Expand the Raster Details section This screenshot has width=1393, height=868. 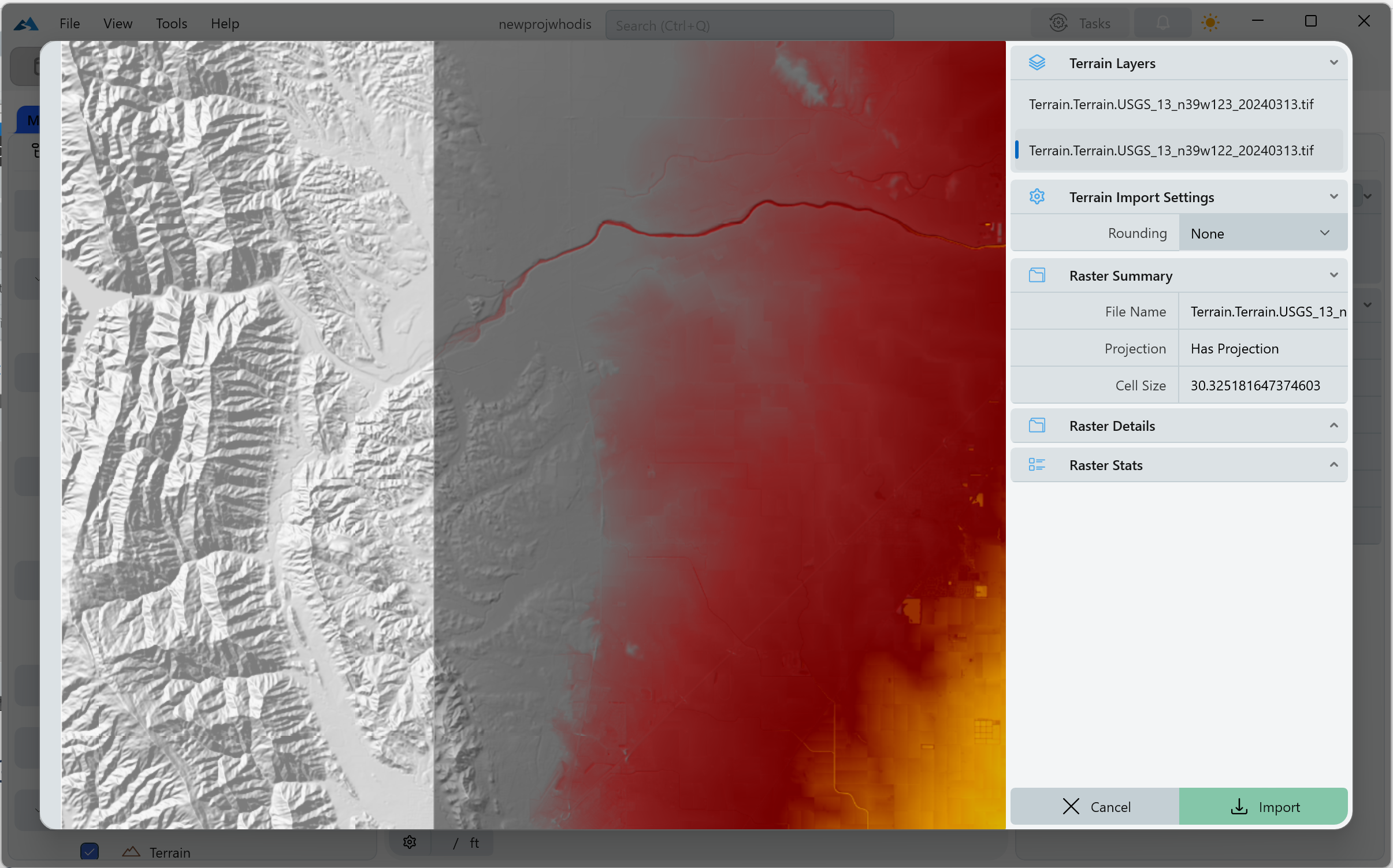tap(1333, 426)
